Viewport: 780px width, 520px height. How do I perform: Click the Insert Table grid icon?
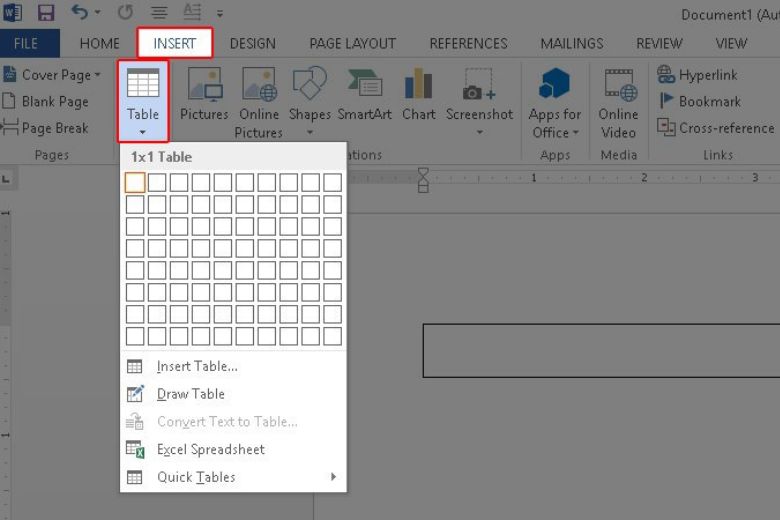click(134, 367)
